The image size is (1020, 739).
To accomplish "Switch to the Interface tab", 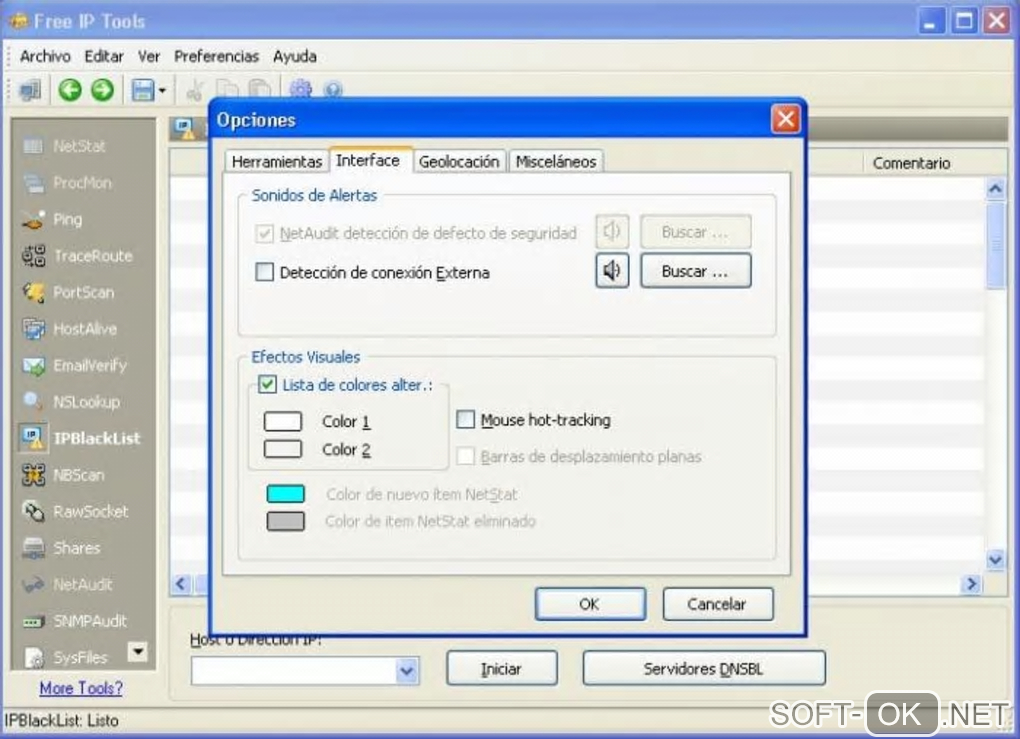I will (x=368, y=160).
